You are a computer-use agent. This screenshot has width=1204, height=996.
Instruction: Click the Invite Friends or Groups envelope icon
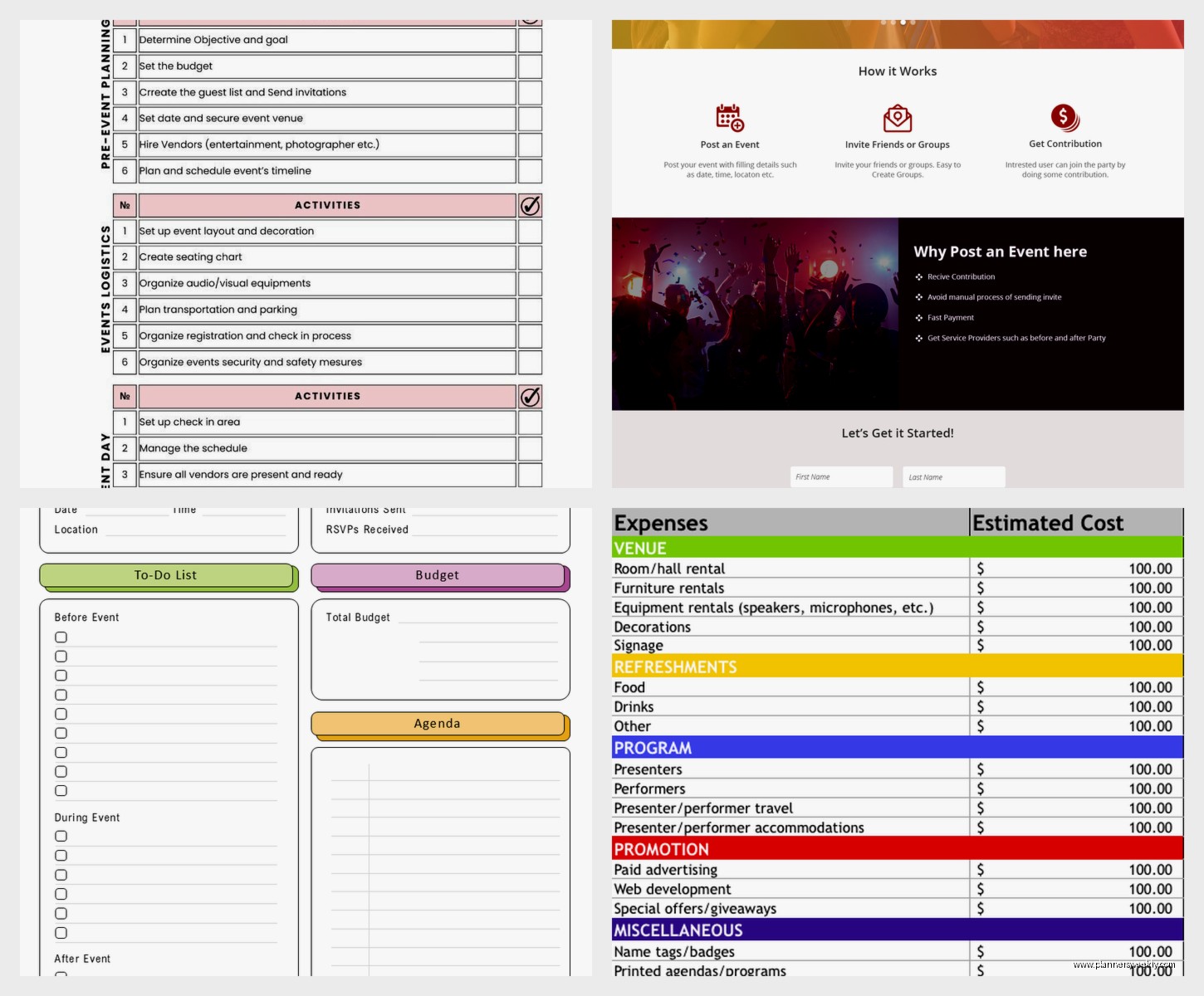click(897, 118)
